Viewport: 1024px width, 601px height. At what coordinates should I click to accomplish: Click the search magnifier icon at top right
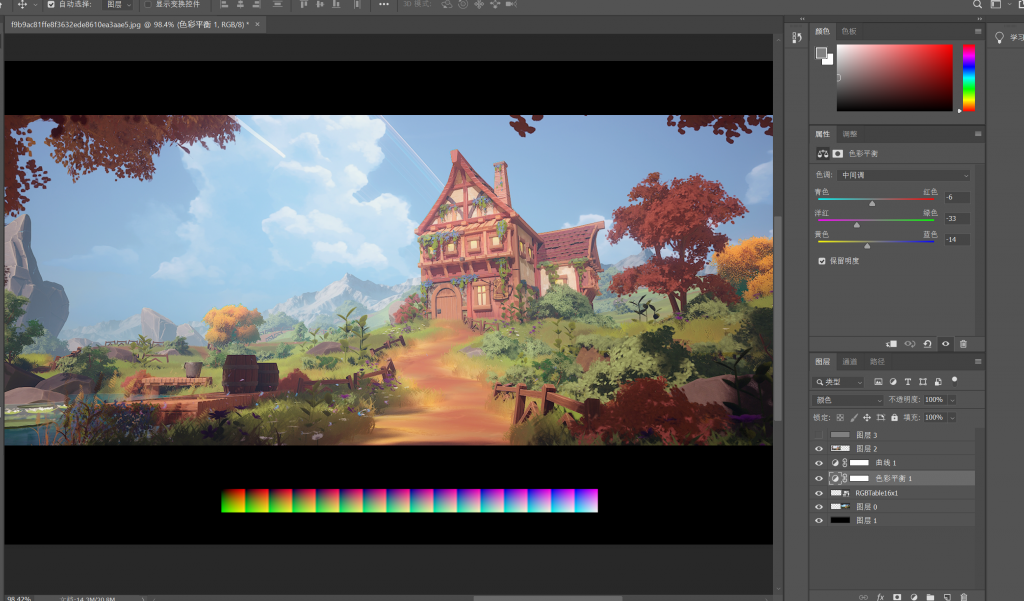(978, 4)
